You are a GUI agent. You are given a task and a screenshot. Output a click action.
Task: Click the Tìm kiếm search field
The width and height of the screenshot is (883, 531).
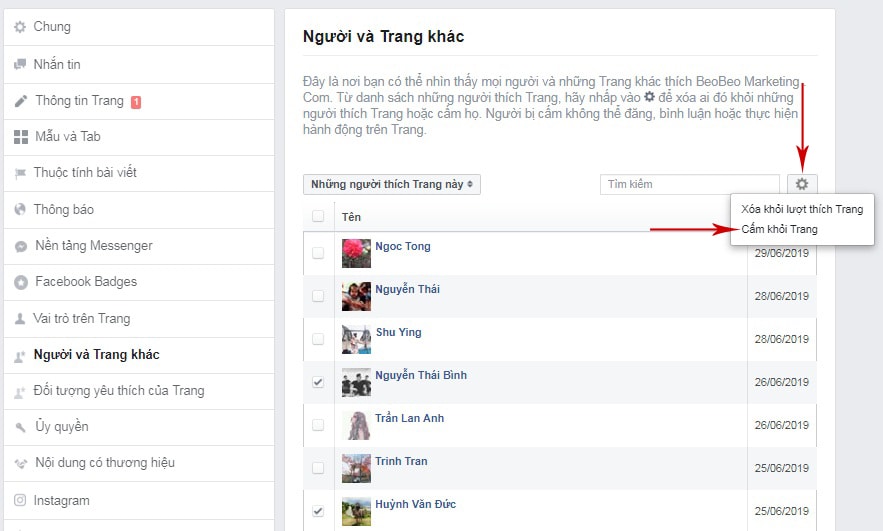[689, 184]
